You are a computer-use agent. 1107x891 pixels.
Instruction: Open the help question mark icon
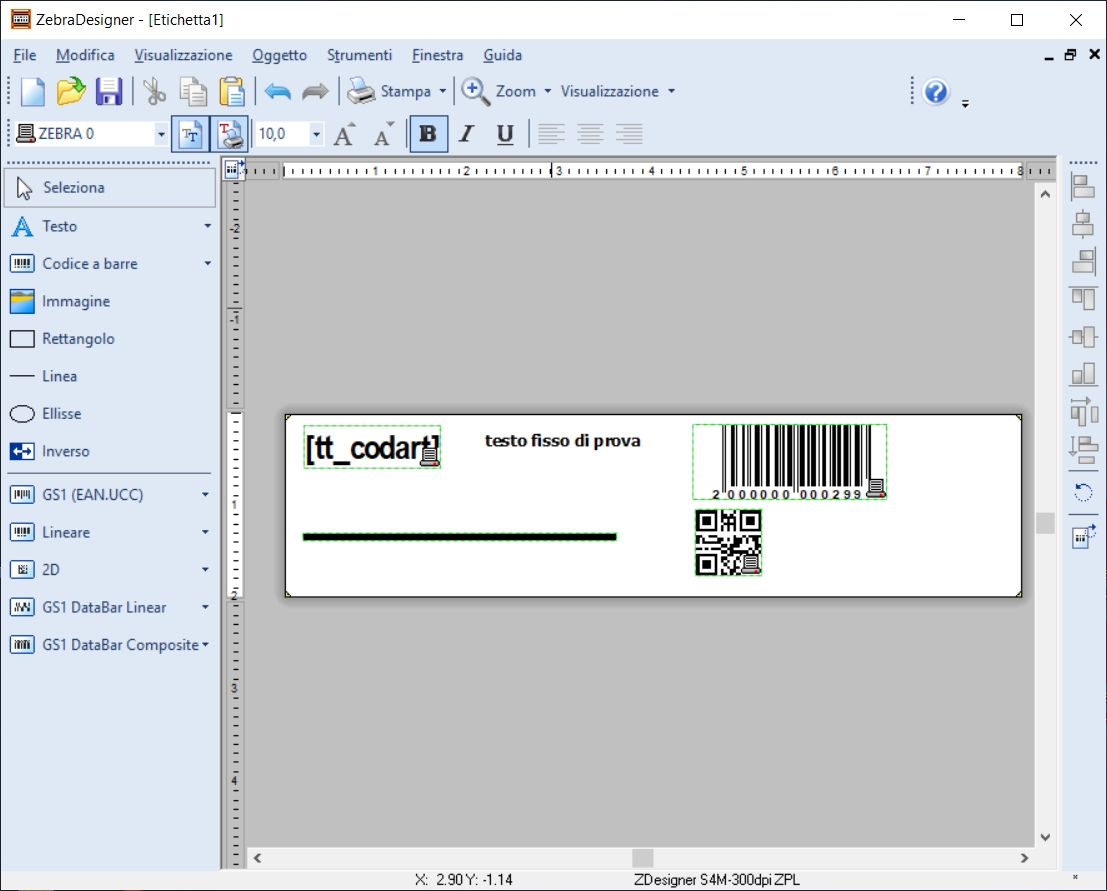936,91
